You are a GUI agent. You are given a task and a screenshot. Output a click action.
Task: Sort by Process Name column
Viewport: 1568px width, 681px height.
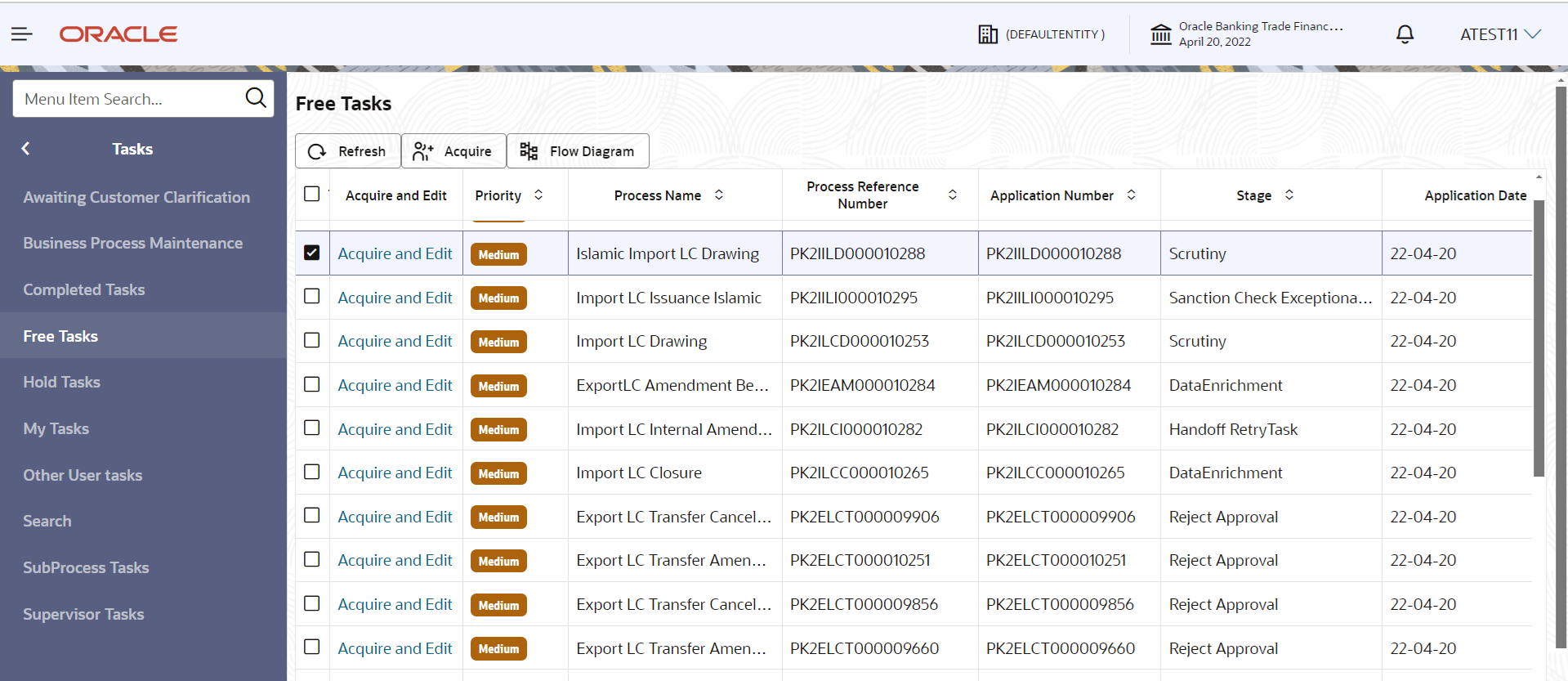point(719,195)
